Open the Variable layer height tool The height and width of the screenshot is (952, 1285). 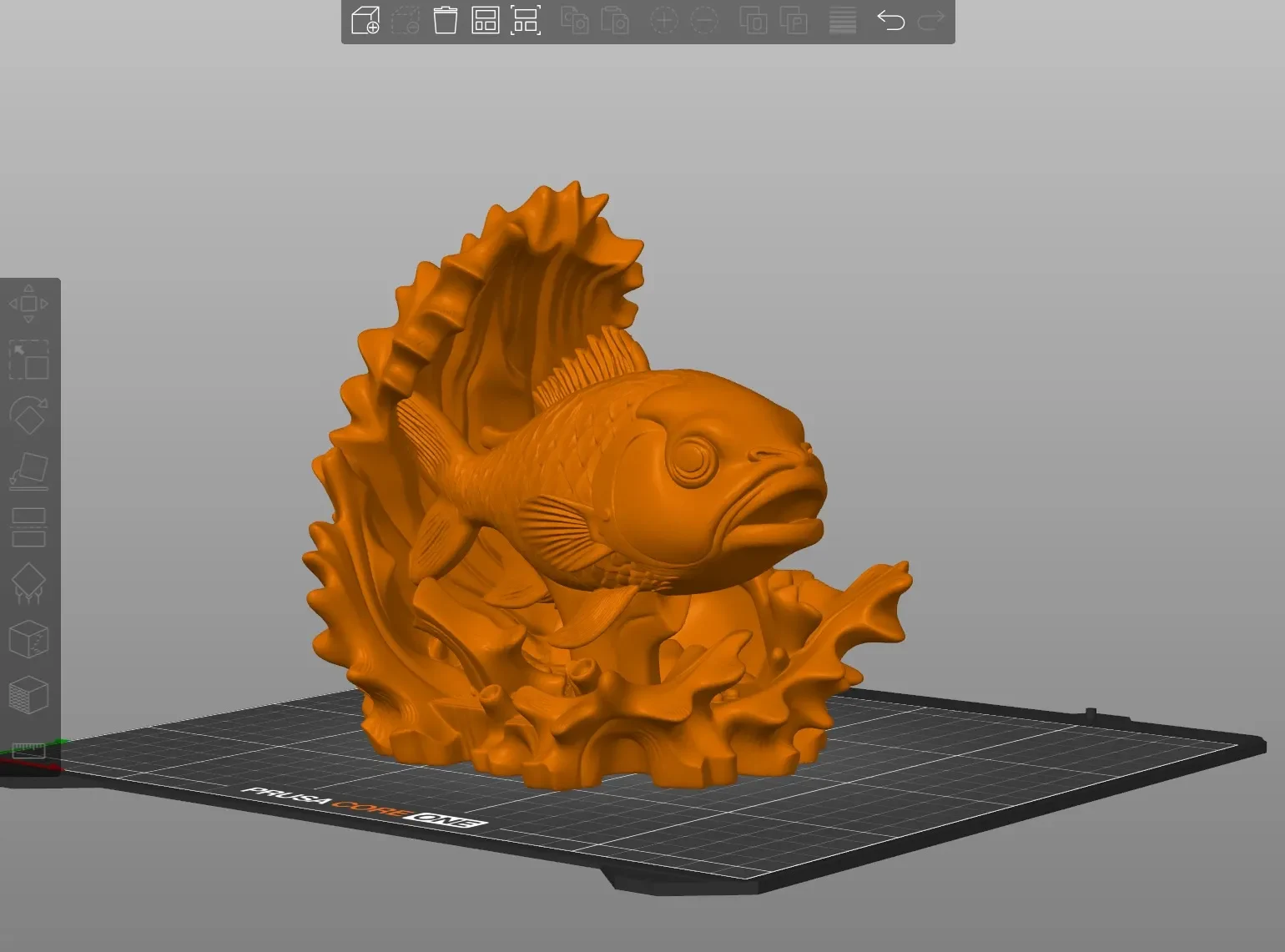pyautogui.click(x=843, y=21)
